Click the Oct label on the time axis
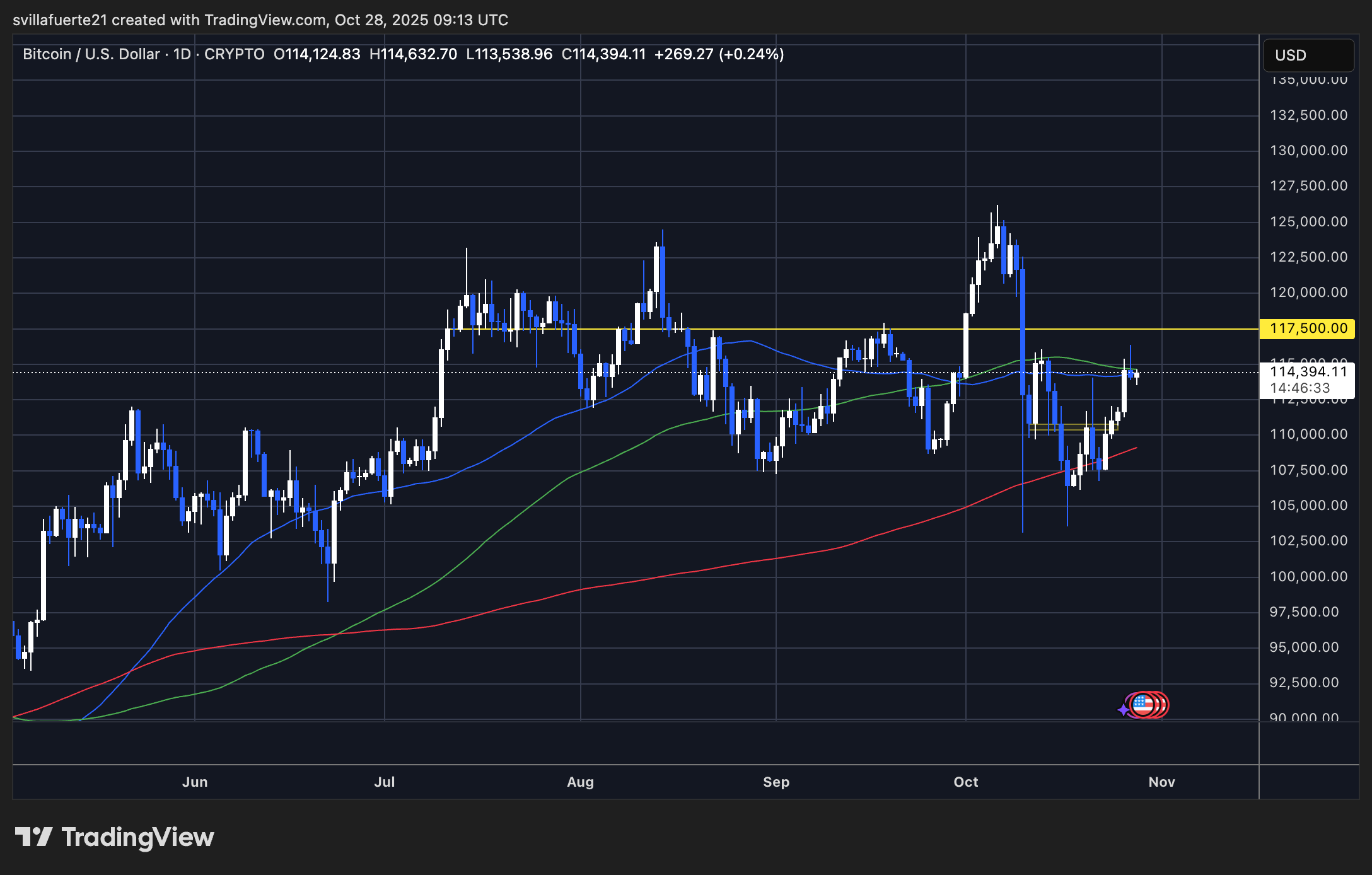 (965, 781)
